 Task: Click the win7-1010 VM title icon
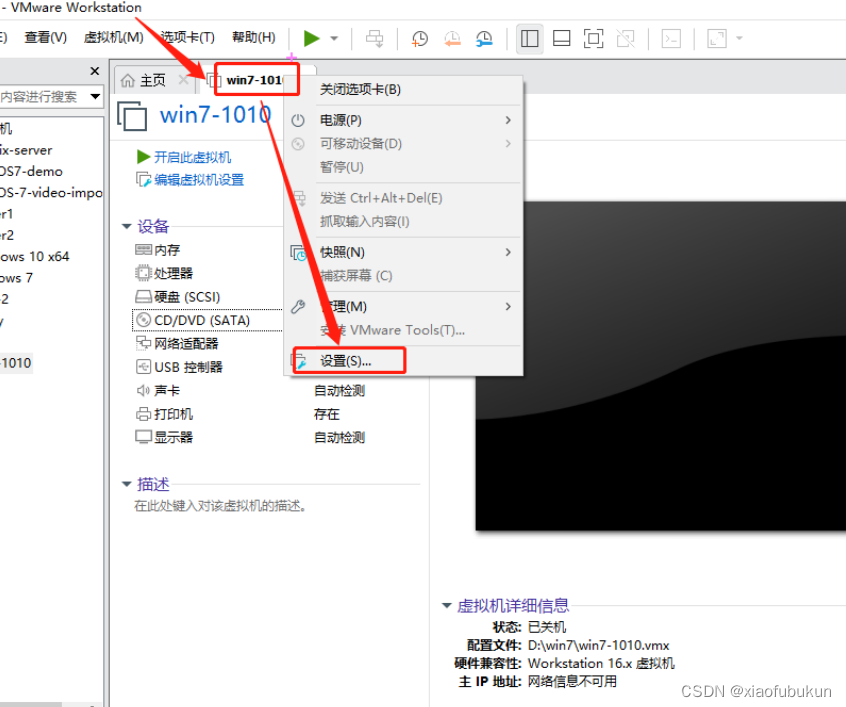(x=132, y=115)
